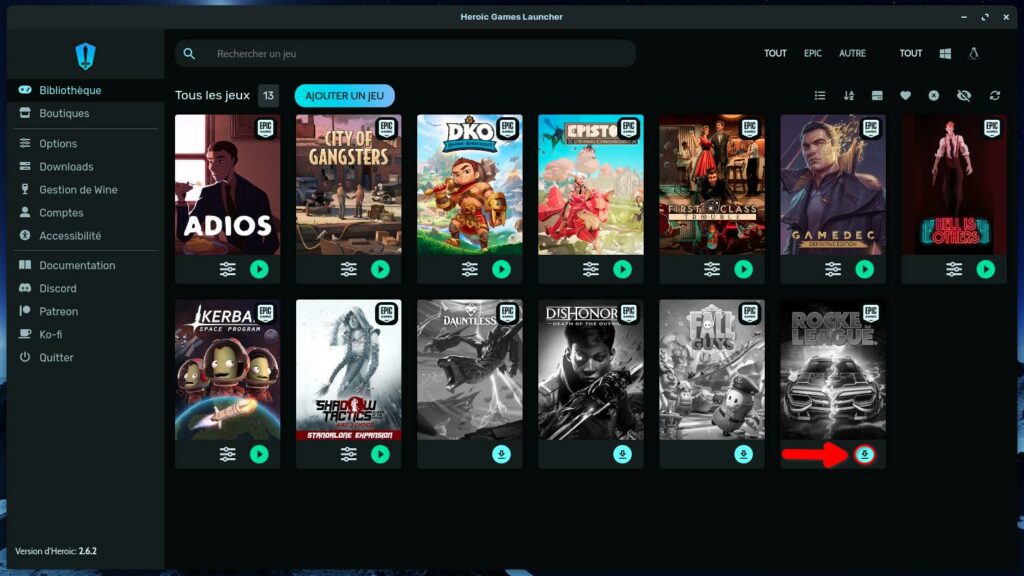Screen dimensions: 1024x576
Task: Switch library to list view
Action: coord(820,95)
